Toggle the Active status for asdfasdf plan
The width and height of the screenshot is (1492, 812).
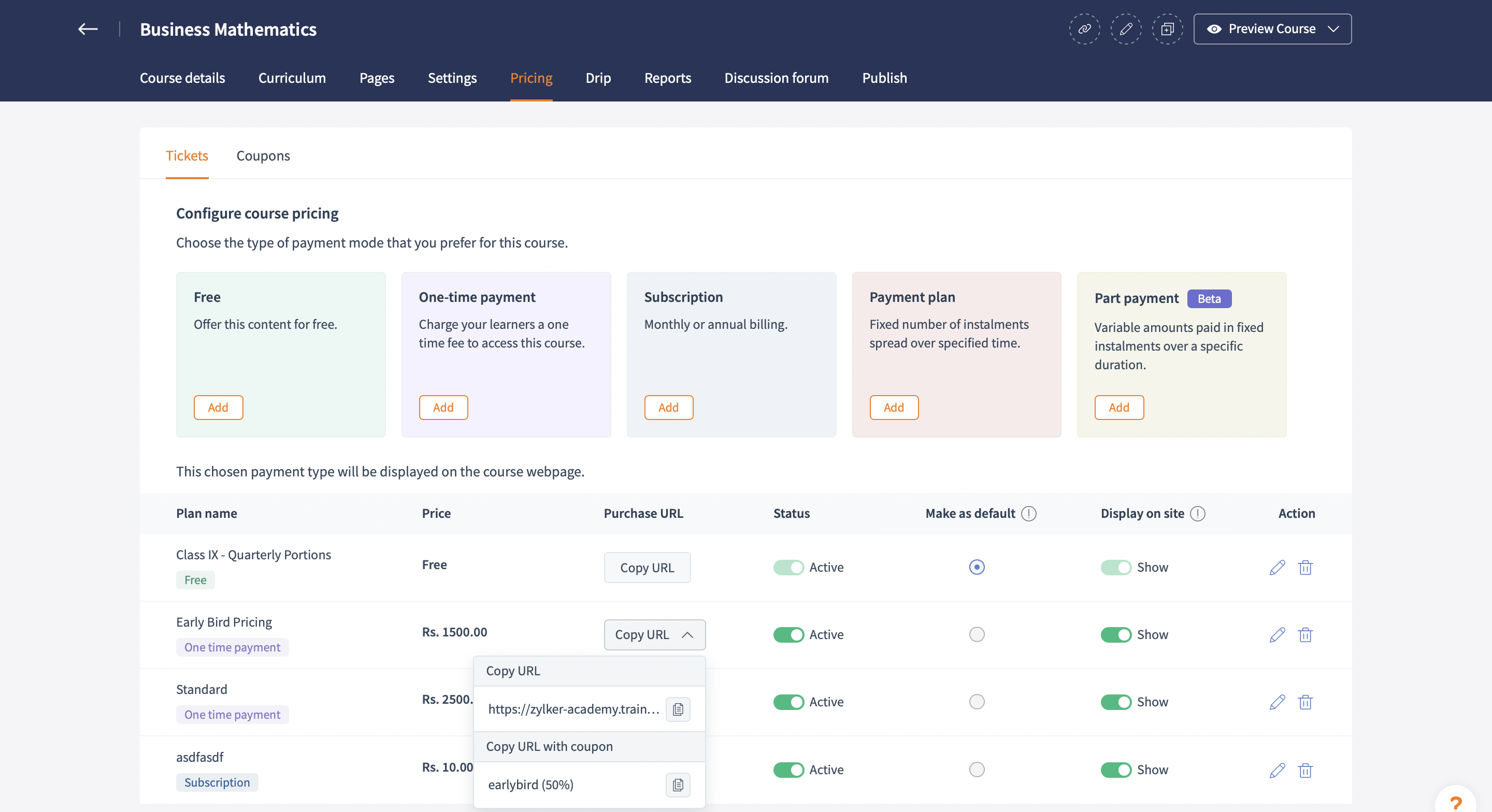(788, 769)
